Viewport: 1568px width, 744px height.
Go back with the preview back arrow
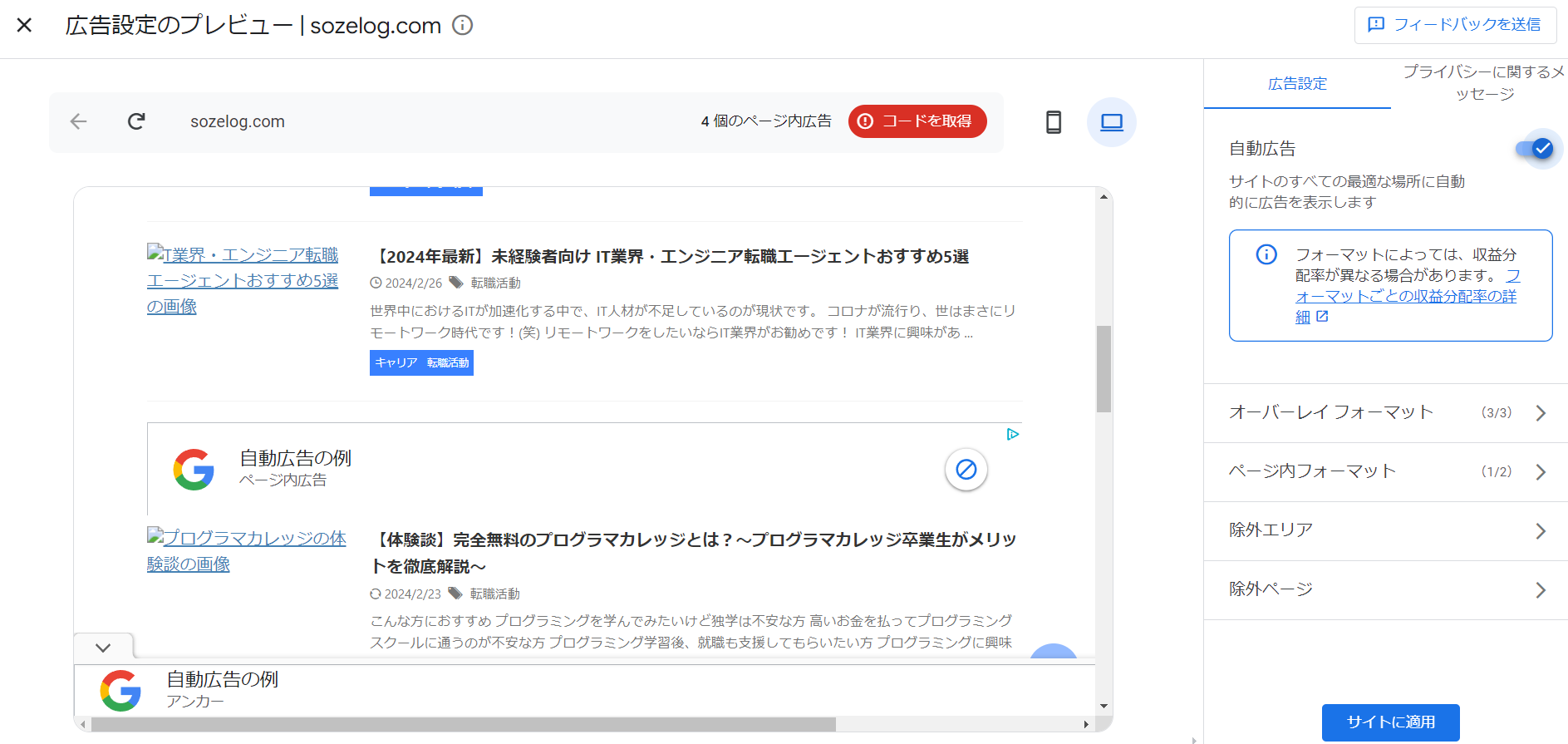tap(78, 121)
